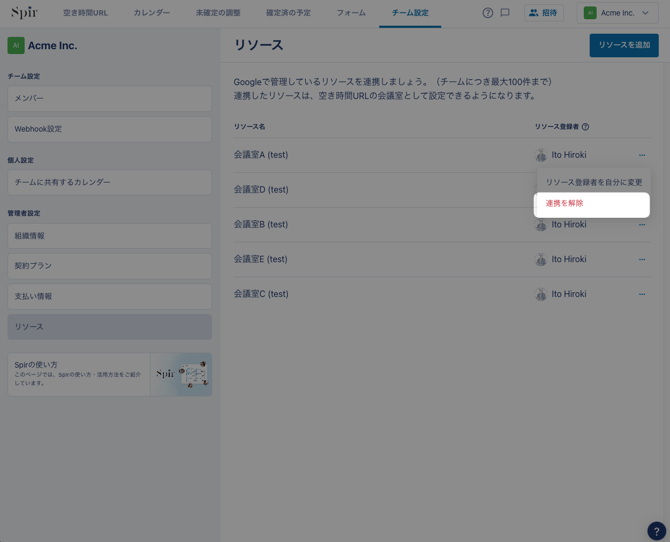Open three-dot menu for 会議室C (test)
The image size is (670, 542).
pyautogui.click(x=642, y=294)
